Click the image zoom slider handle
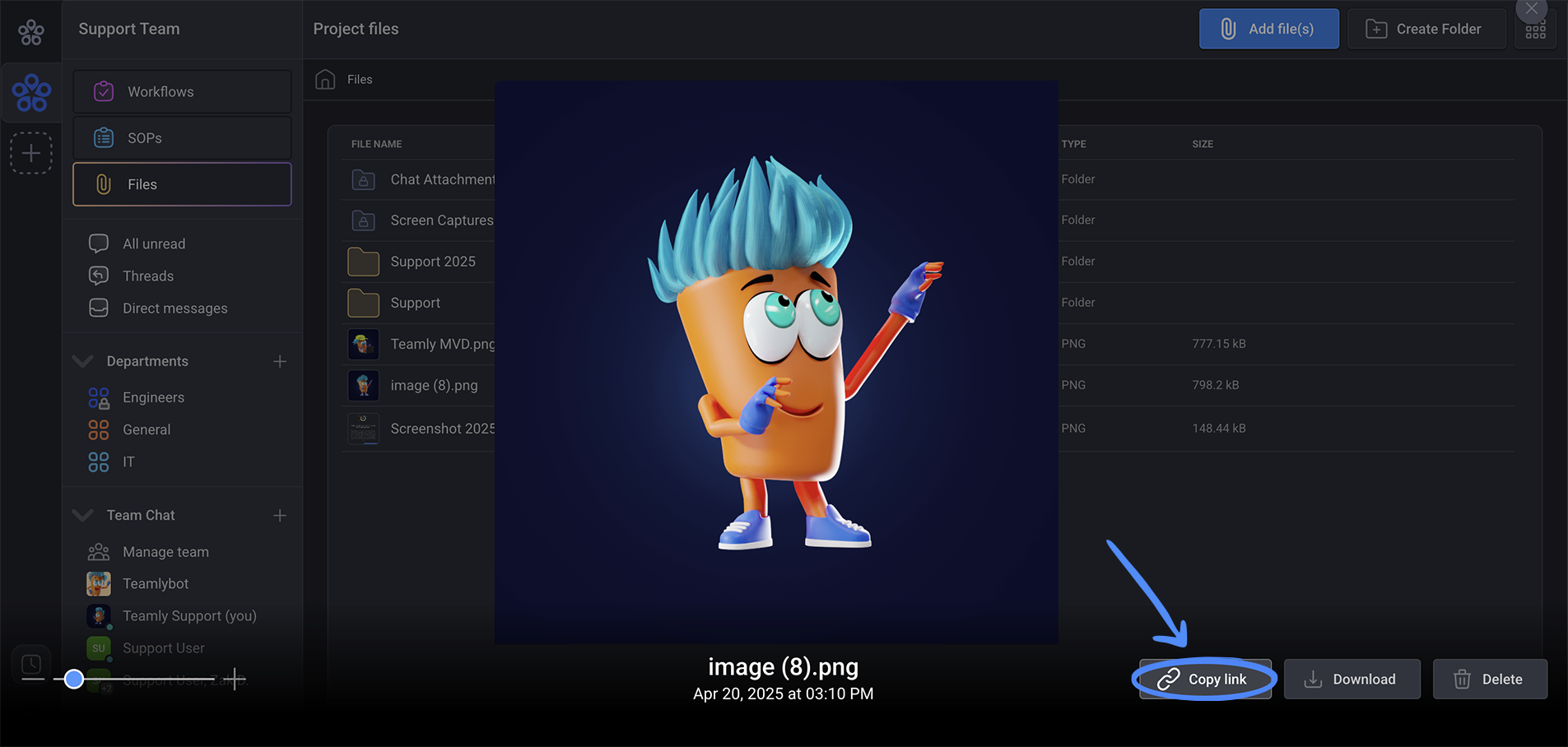1568x747 pixels. [x=74, y=679]
